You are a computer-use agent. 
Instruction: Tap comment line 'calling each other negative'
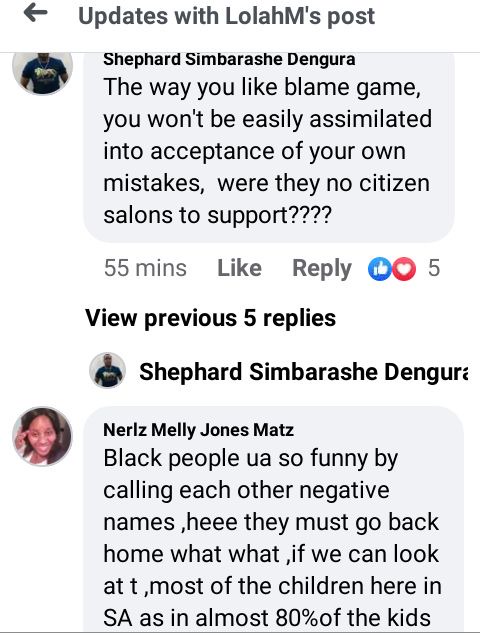[x=246, y=490]
